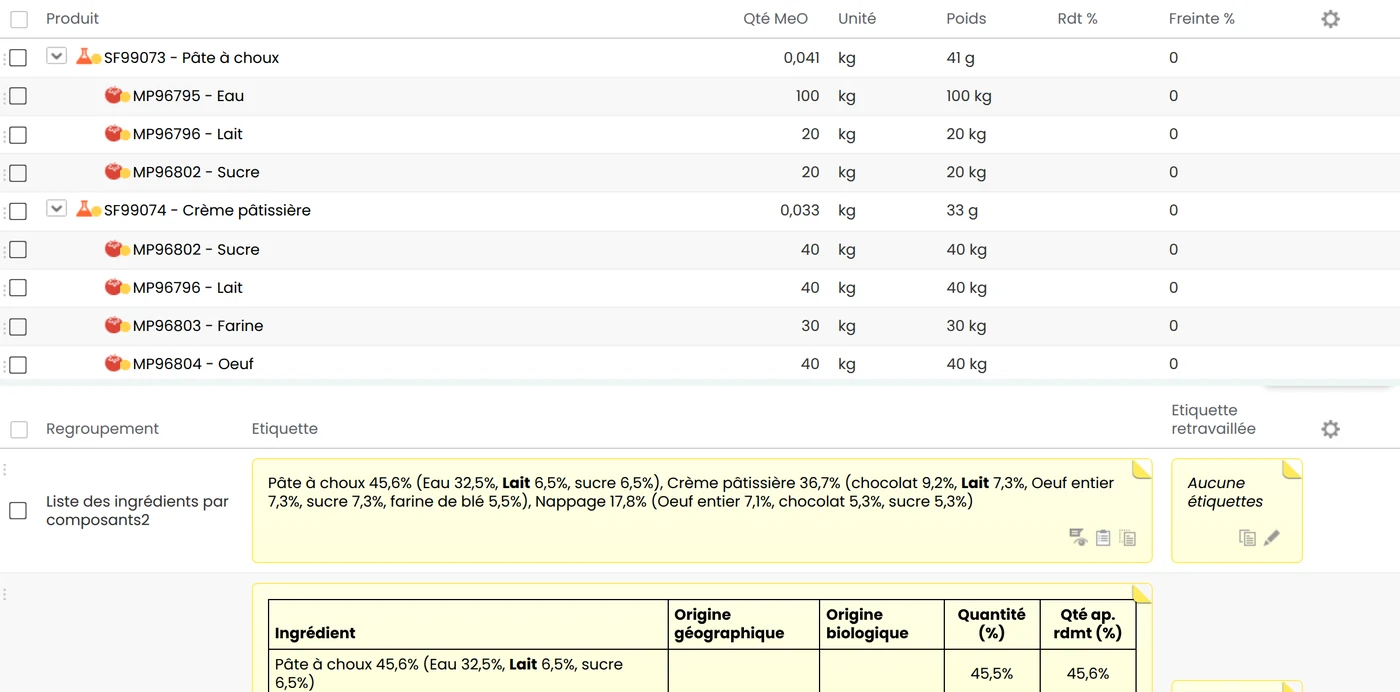Click drag handle of the Pâte à choux row
1400x692 pixels.
(4, 58)
